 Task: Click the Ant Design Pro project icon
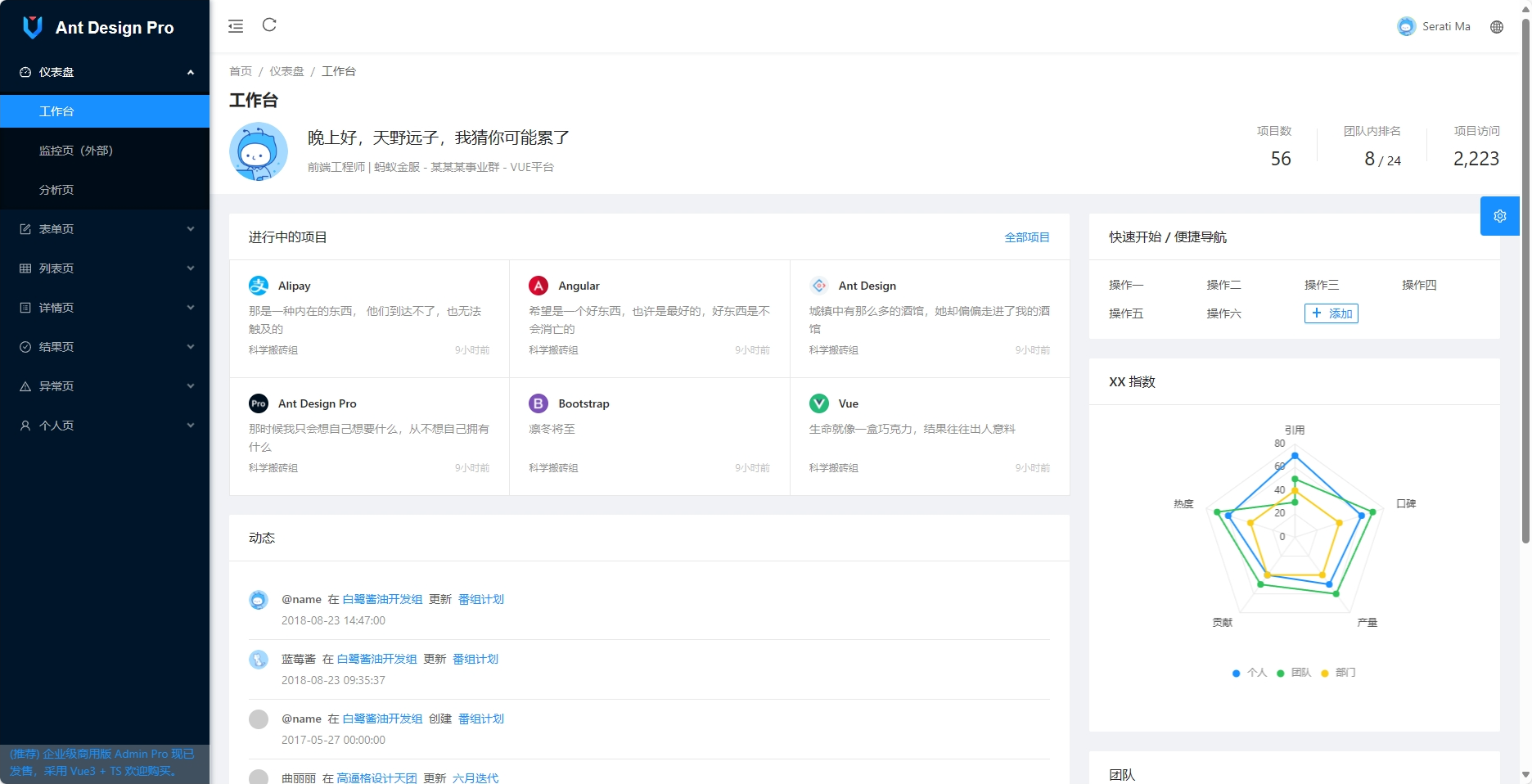(x=259, y=403)
